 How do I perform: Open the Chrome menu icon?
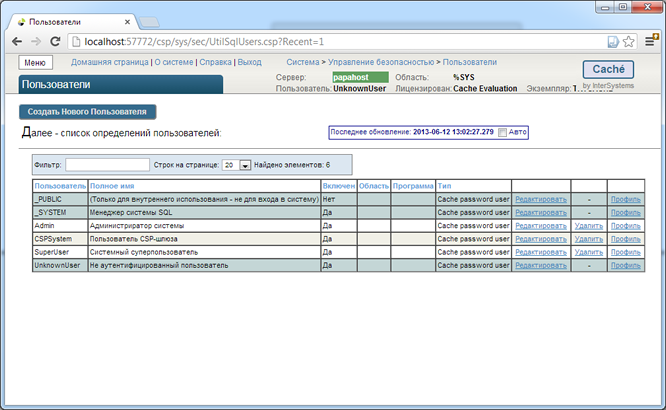click(x=650, y=41)
